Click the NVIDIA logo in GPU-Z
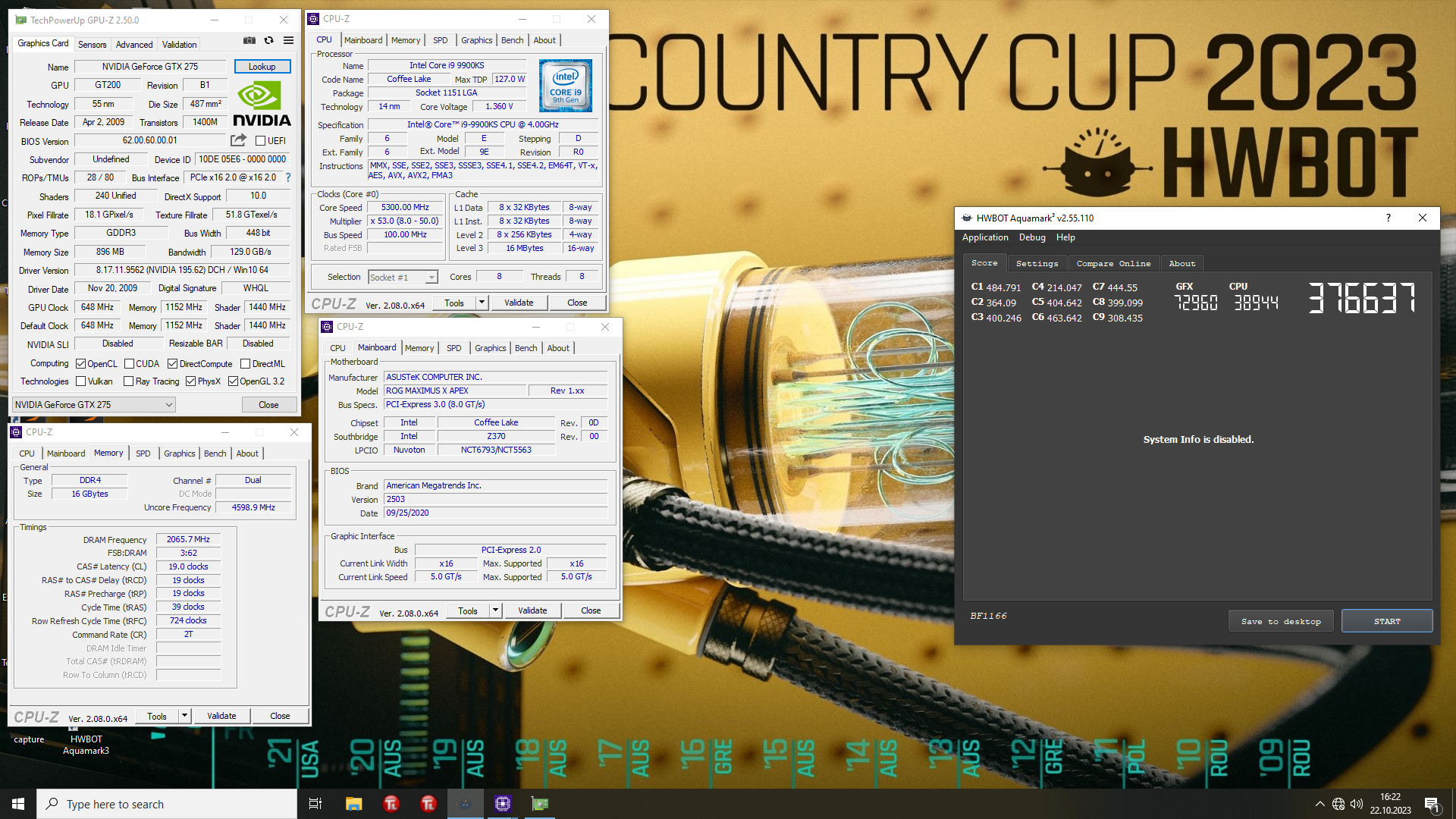1456x819 pixels. click(x=262, y=104)
